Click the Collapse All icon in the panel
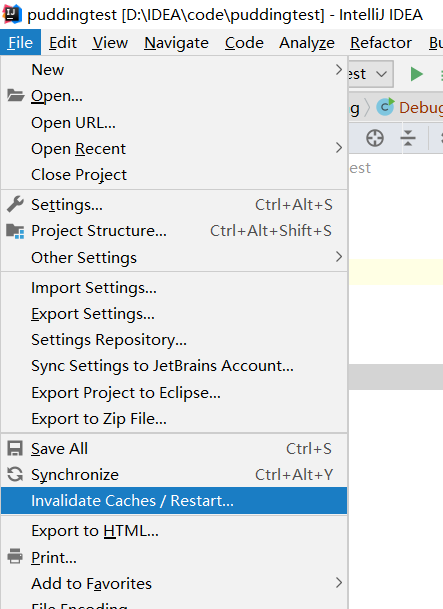 click(408, 138)
